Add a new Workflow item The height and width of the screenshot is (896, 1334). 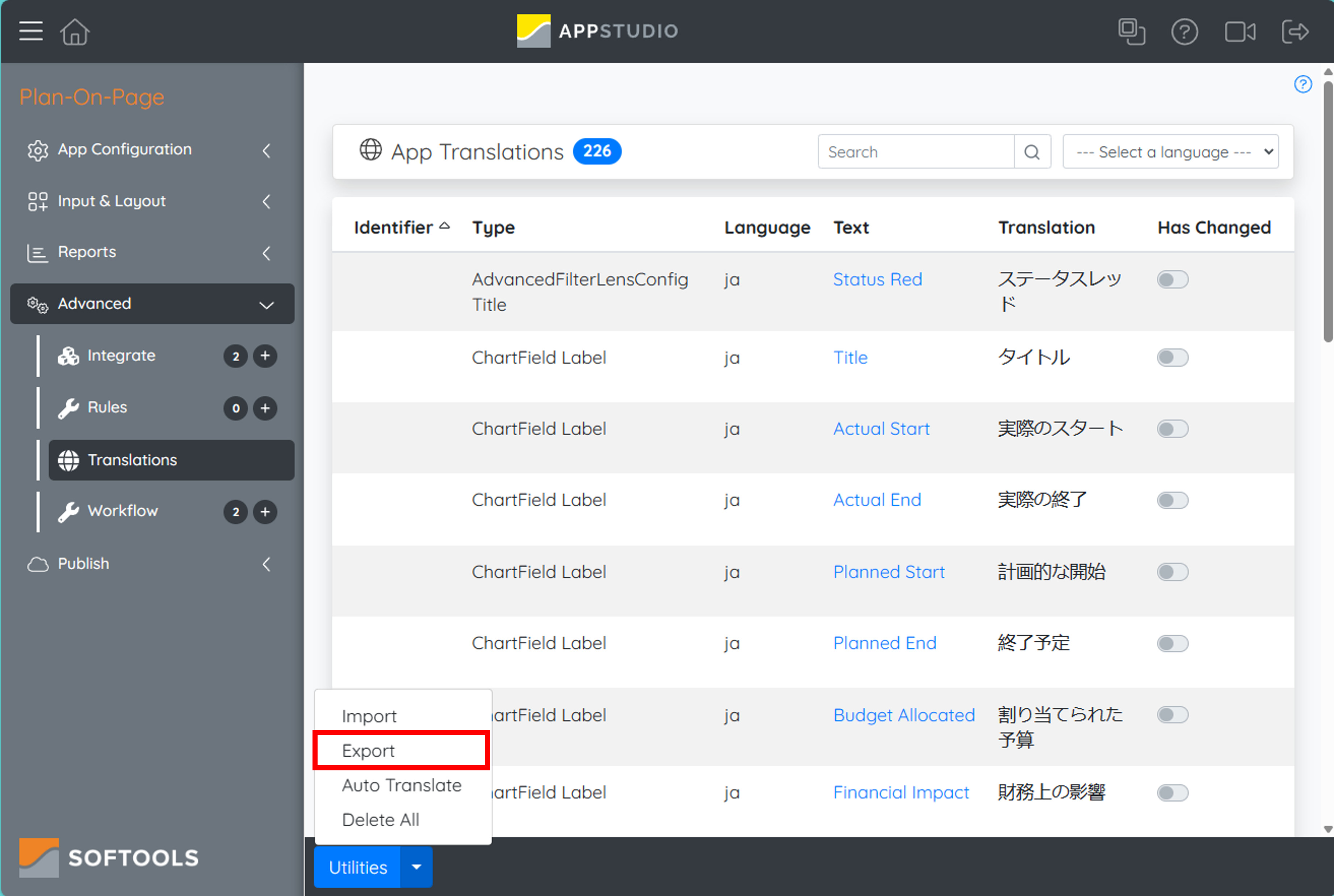tap(265, 512)
